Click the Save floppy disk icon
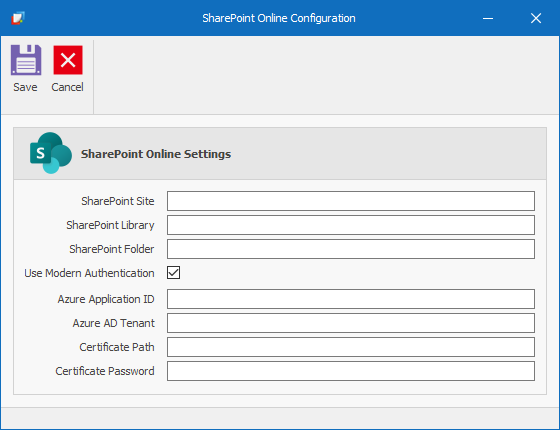The width and height of the screenshot is (560, 430). tap(26, 60)
